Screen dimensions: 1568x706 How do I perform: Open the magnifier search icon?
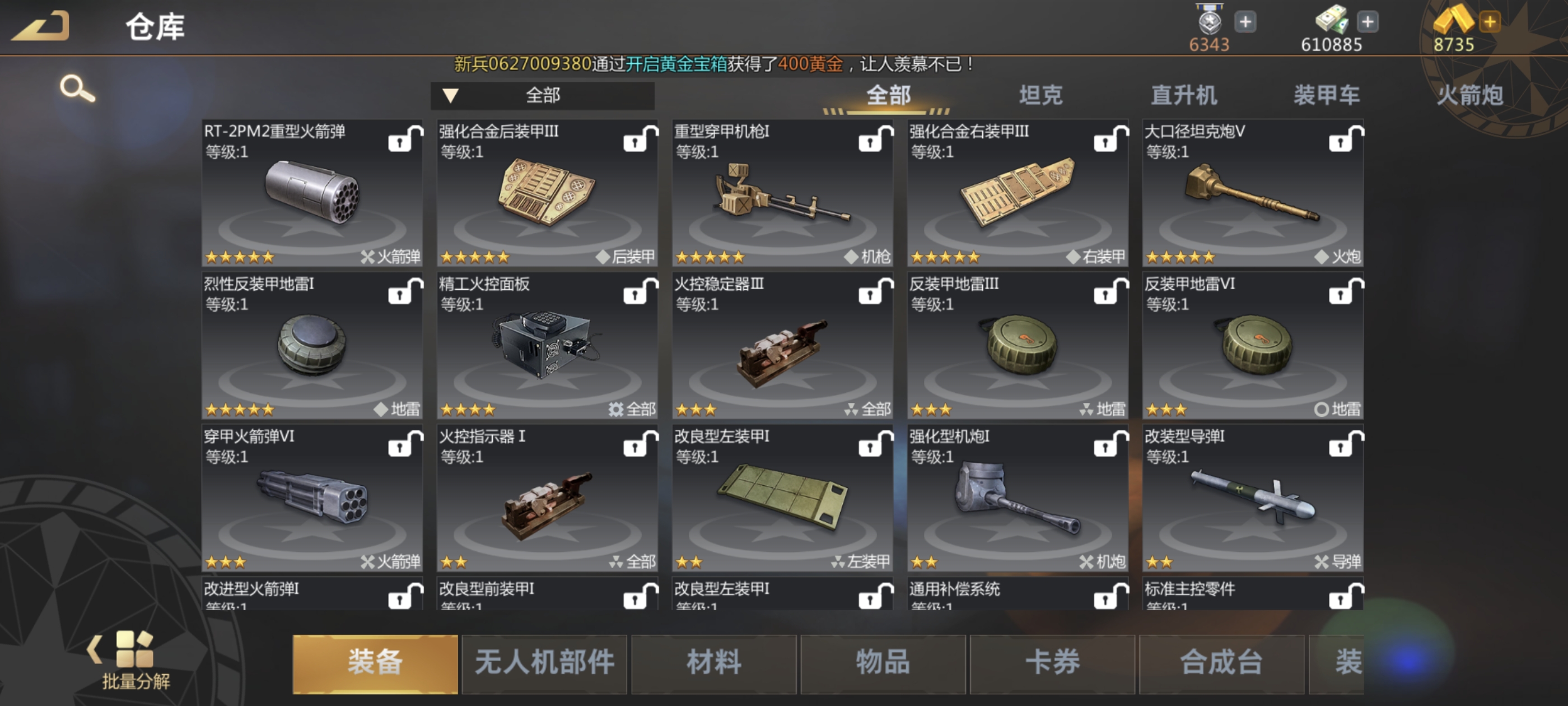click(77, 89)
